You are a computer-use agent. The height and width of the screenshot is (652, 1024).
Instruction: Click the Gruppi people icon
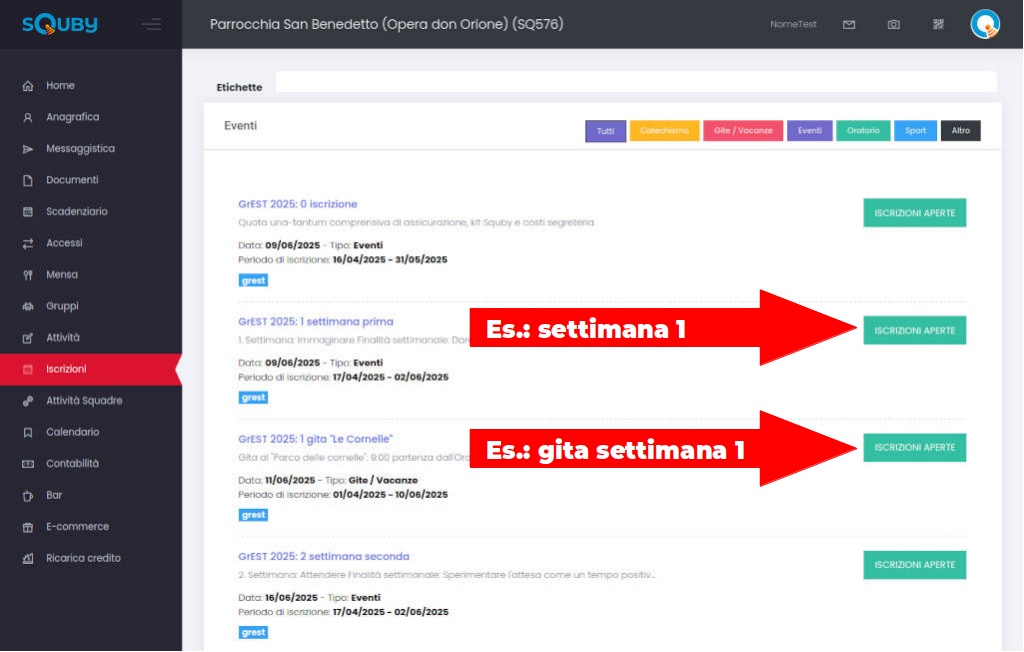pos(27,306)
